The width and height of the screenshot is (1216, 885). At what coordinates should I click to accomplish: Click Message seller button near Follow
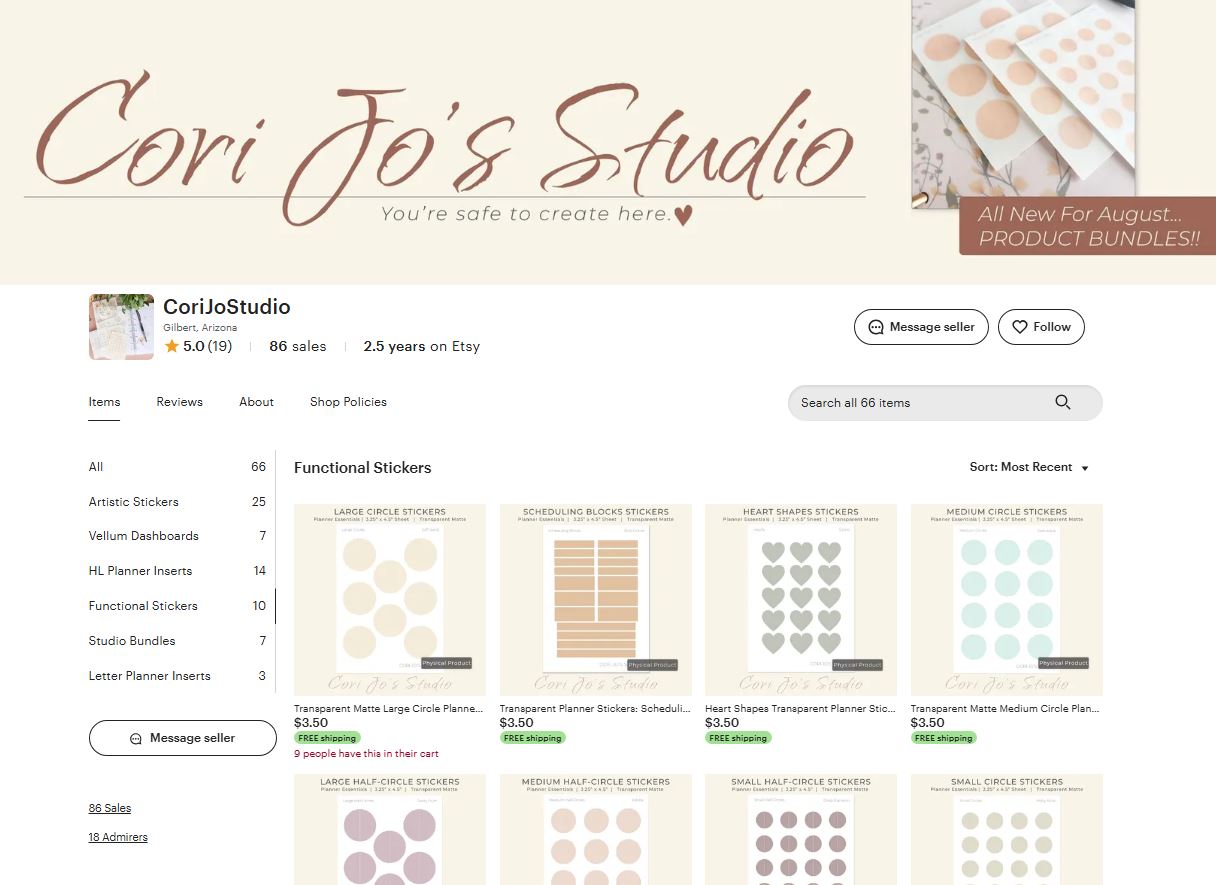921,327
